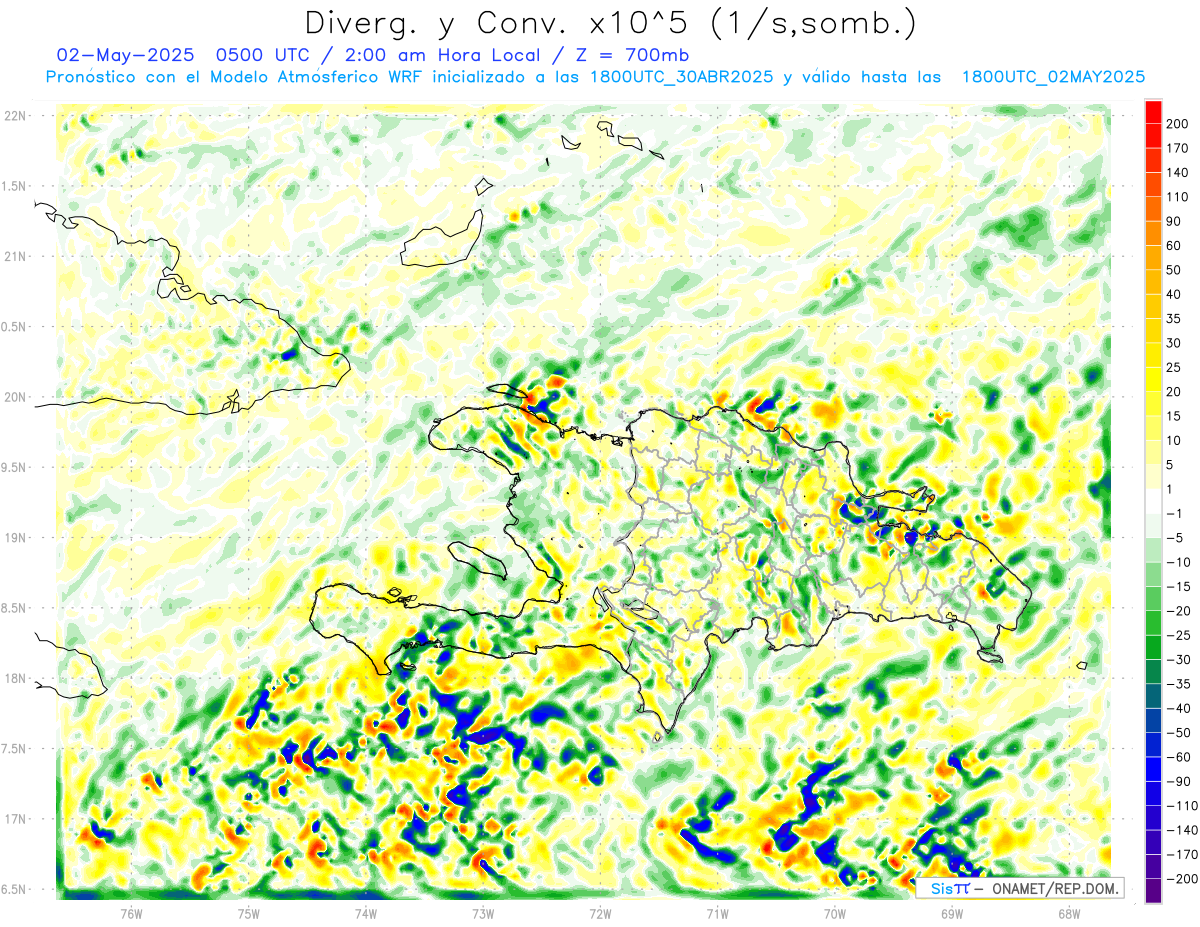
Task: Click the latitude axis label '0.5N'
Action: 15,327
